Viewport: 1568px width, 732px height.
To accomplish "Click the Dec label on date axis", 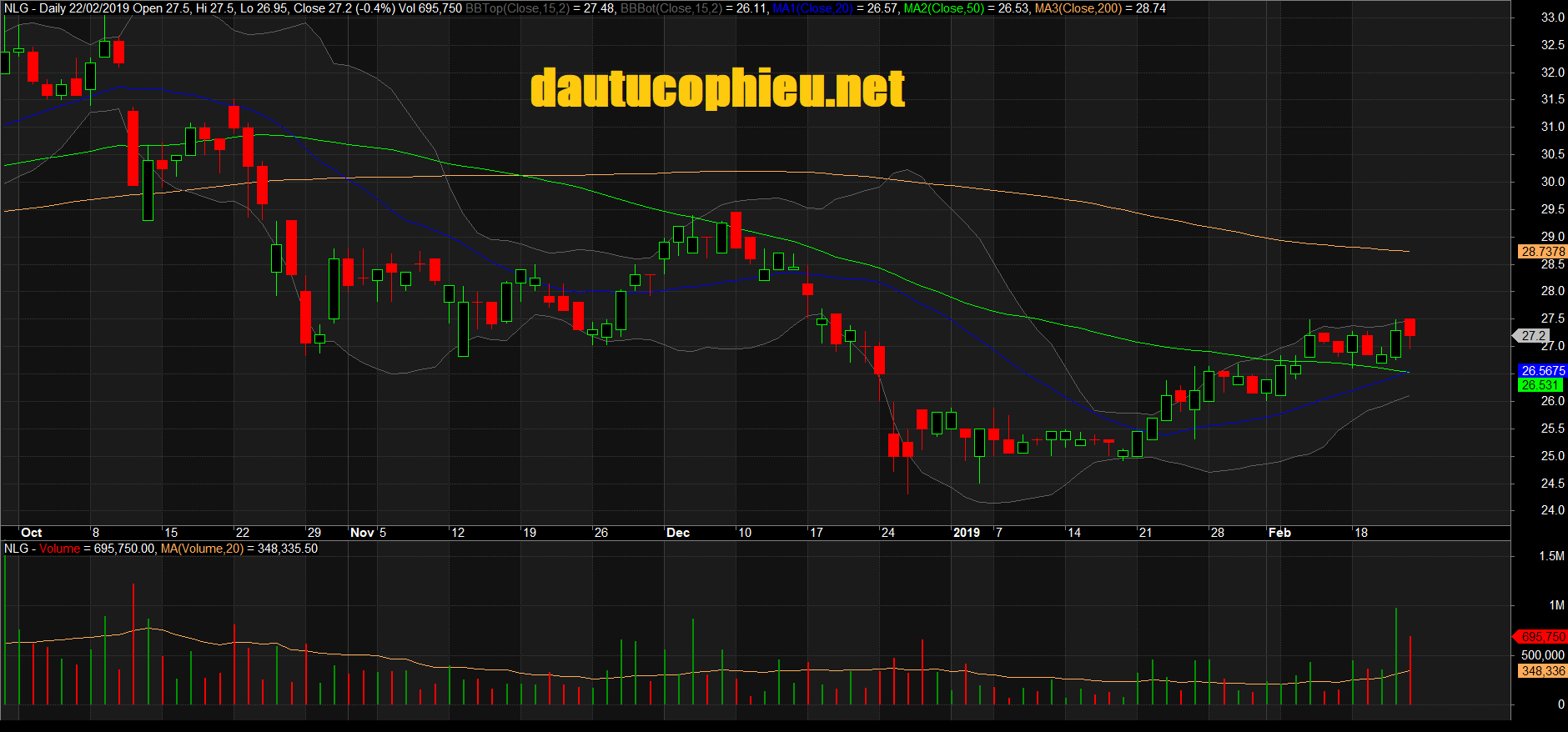I will pyautogui.click(x=678, y=533).
